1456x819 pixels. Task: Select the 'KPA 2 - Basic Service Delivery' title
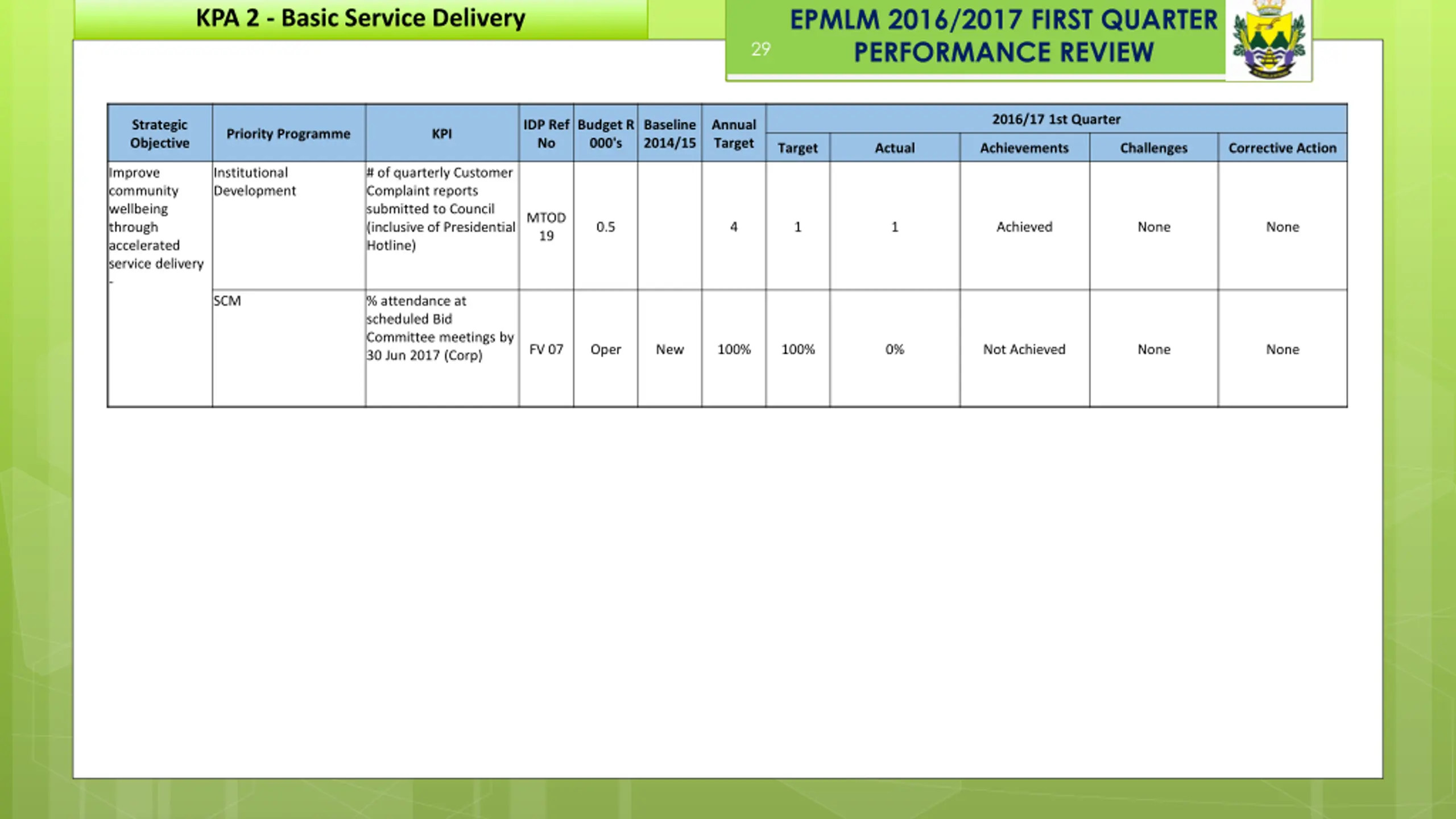pos(361,18)
